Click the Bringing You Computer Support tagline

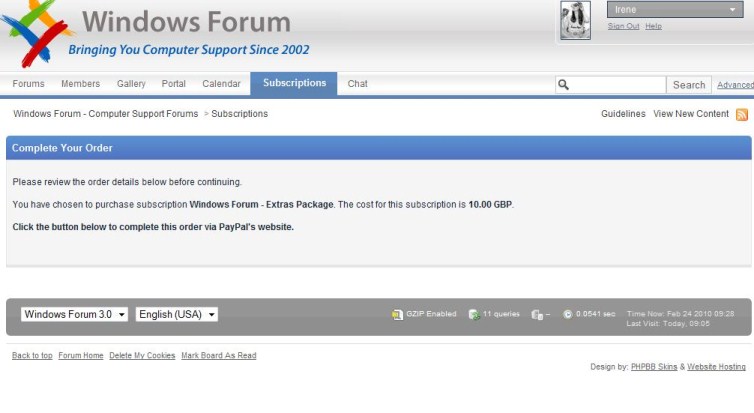[188, 50]
